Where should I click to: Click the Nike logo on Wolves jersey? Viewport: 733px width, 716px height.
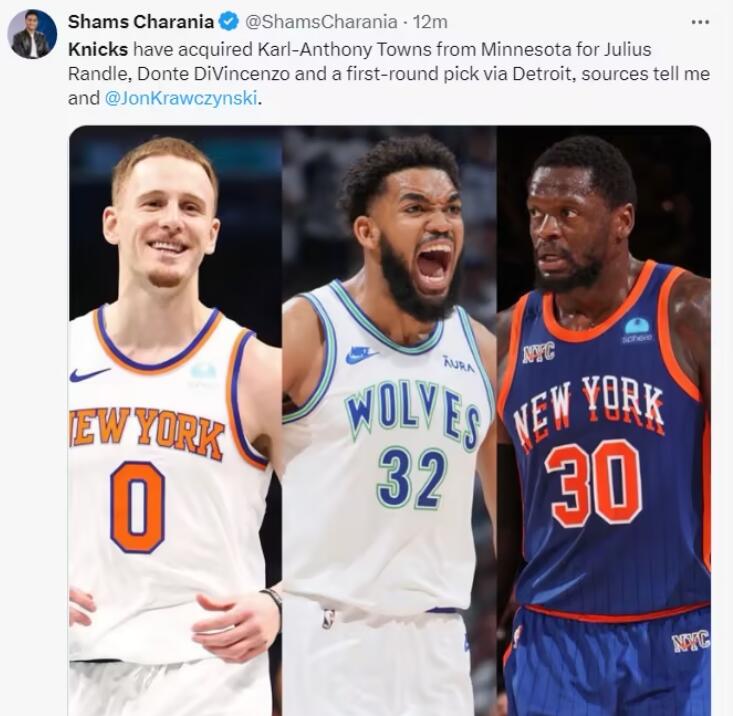[362, 355]
